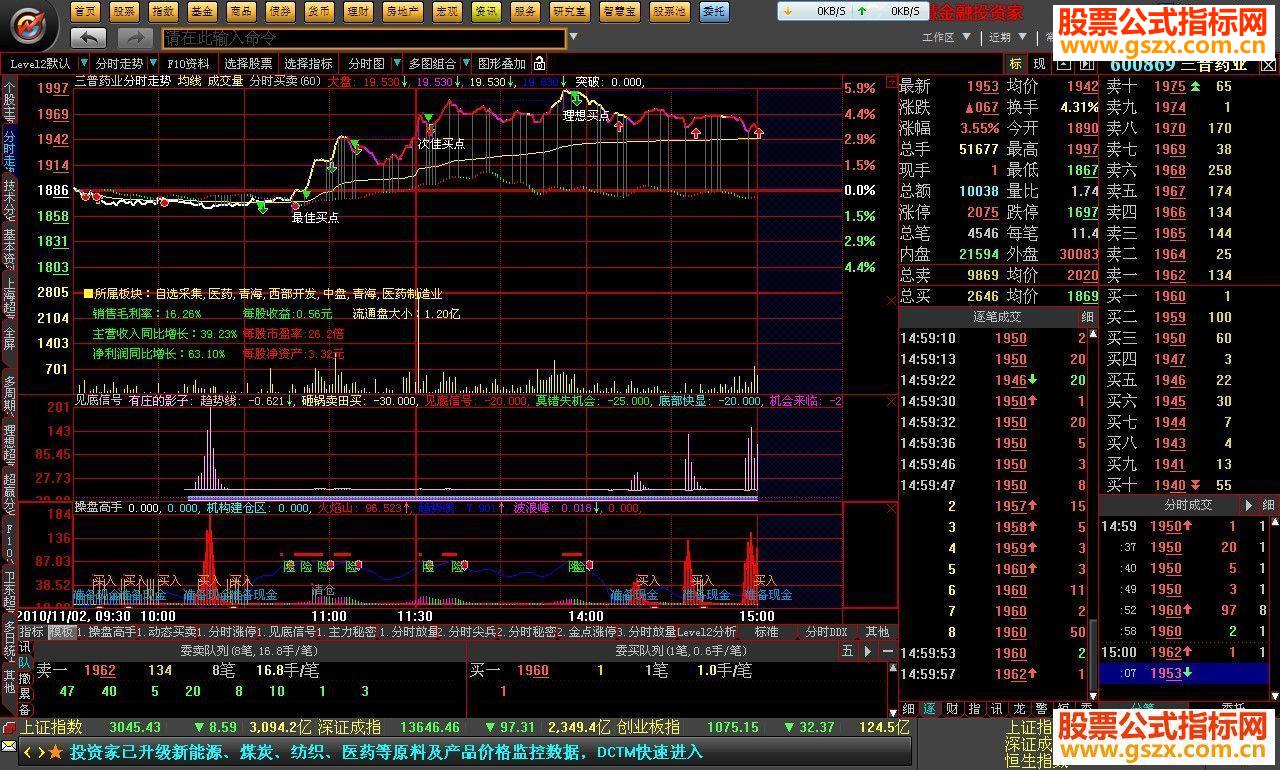Click the command input field
This screenshot has height=770, width=1280.
click(364, 38)
